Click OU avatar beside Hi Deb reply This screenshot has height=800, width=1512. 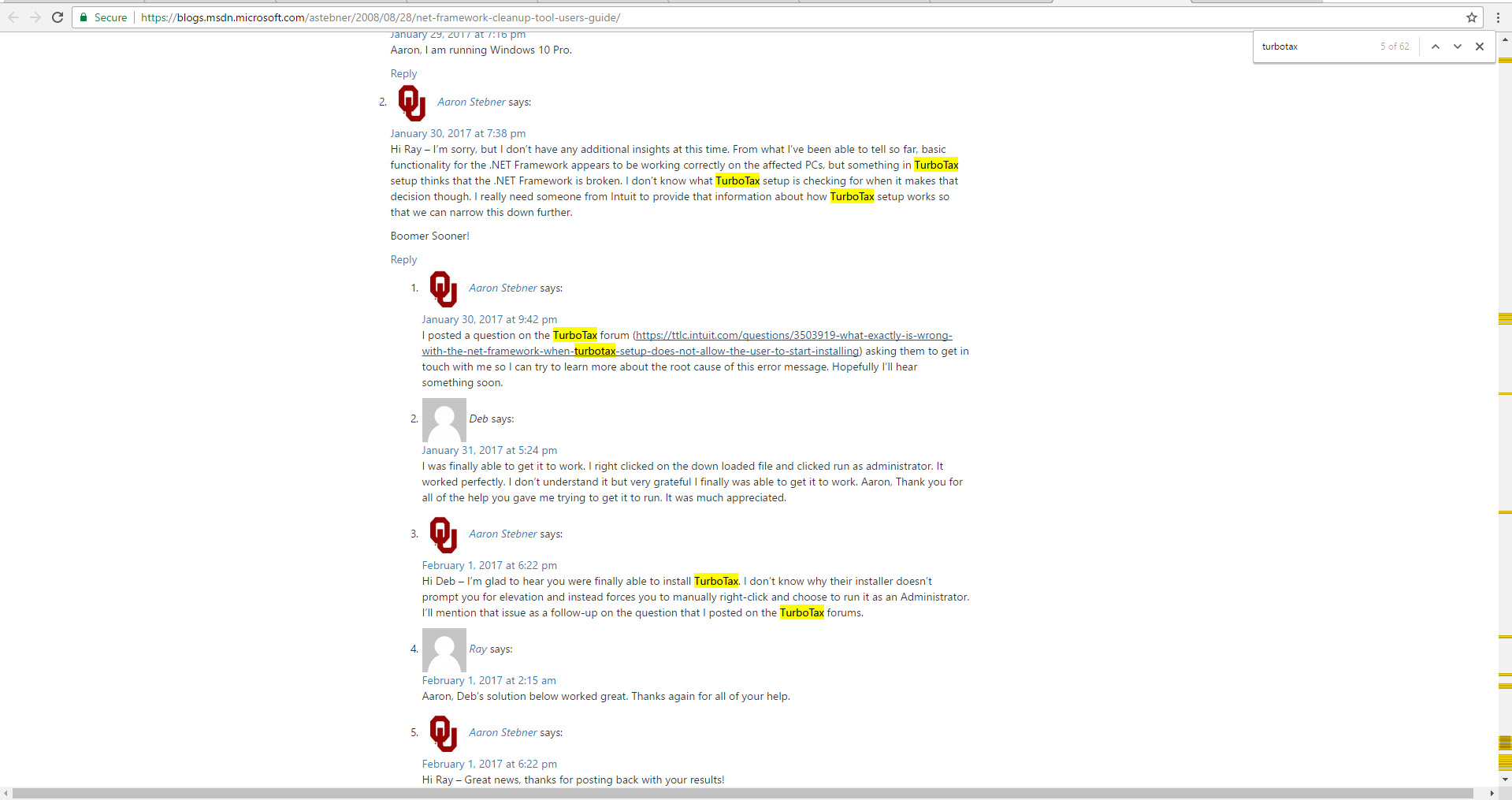(444, 535)
